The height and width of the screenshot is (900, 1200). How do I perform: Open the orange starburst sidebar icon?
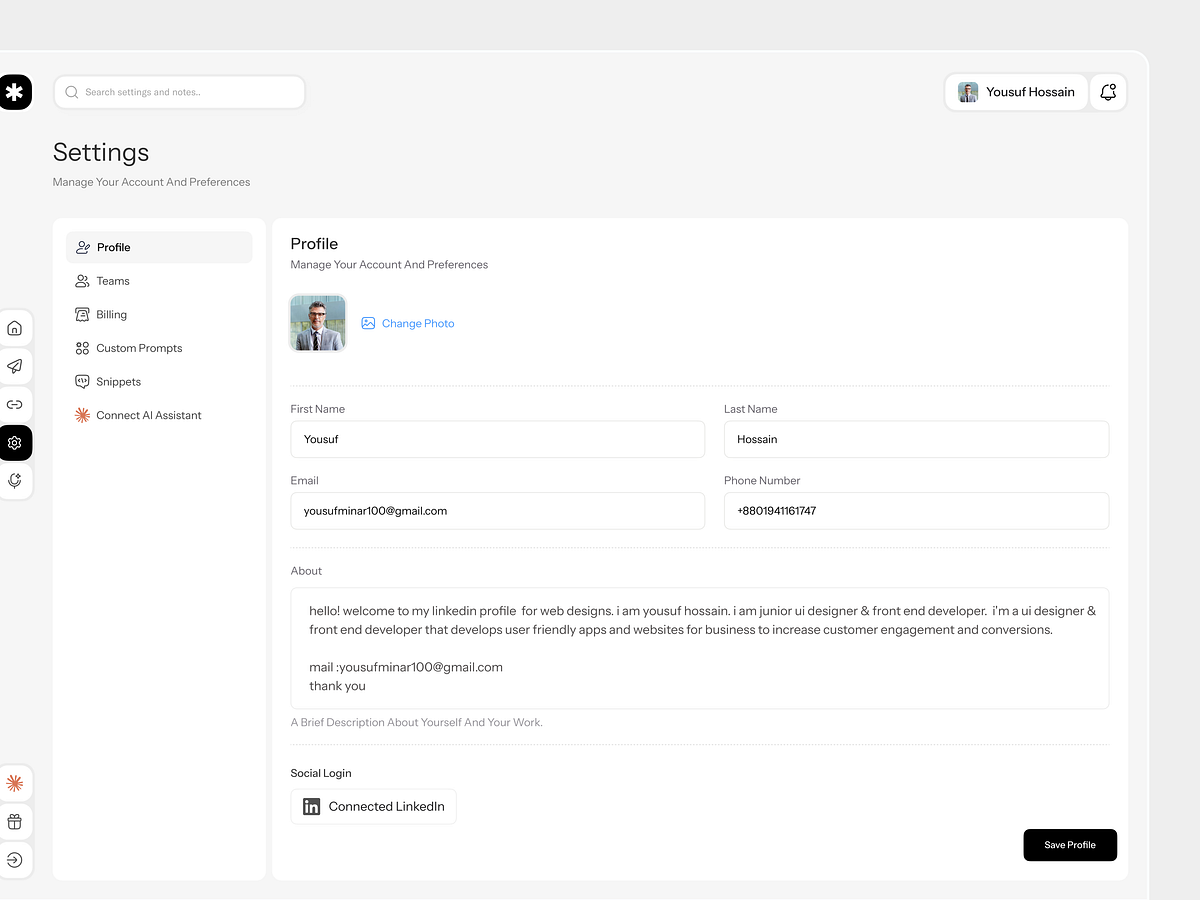(15, 784)
